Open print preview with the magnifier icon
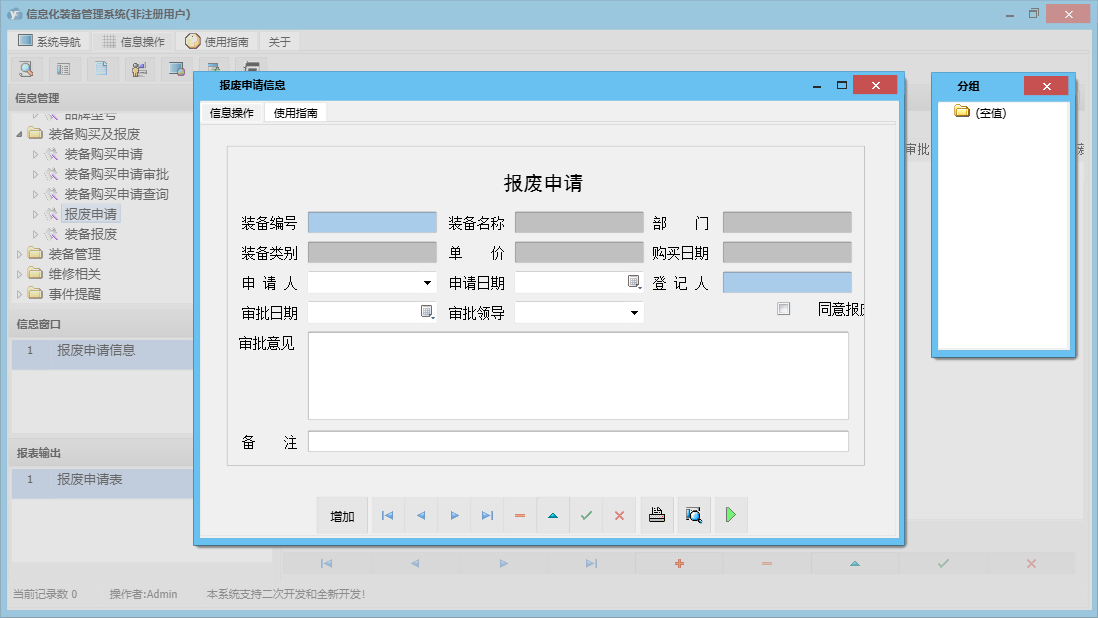1098x618 pixels. pyautogui.click(x=693, y=515)
